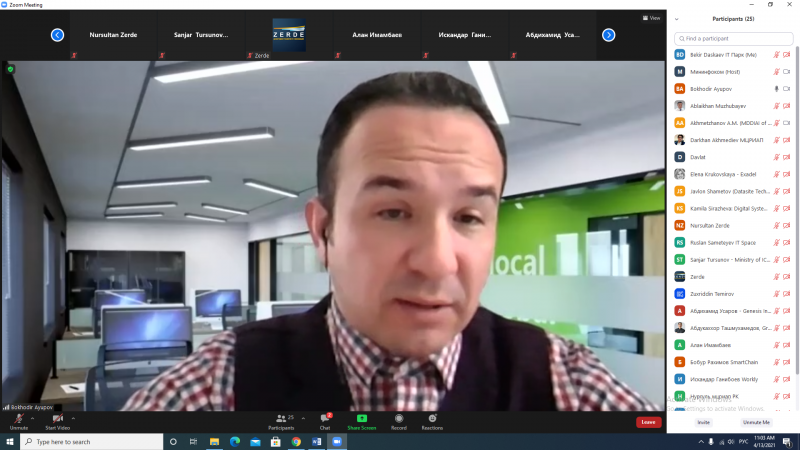The width and height of the screenshot is (800, 450).
Task: Open Google Chrome from taskbar
Action: click(296, 442)
